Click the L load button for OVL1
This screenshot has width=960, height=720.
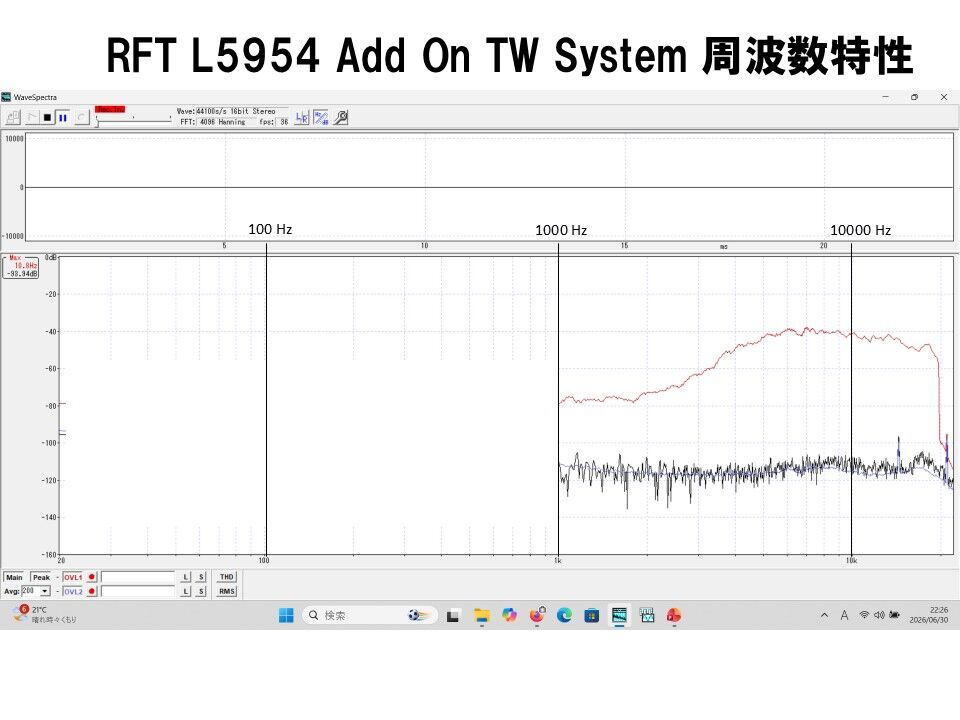pos(186,577)
